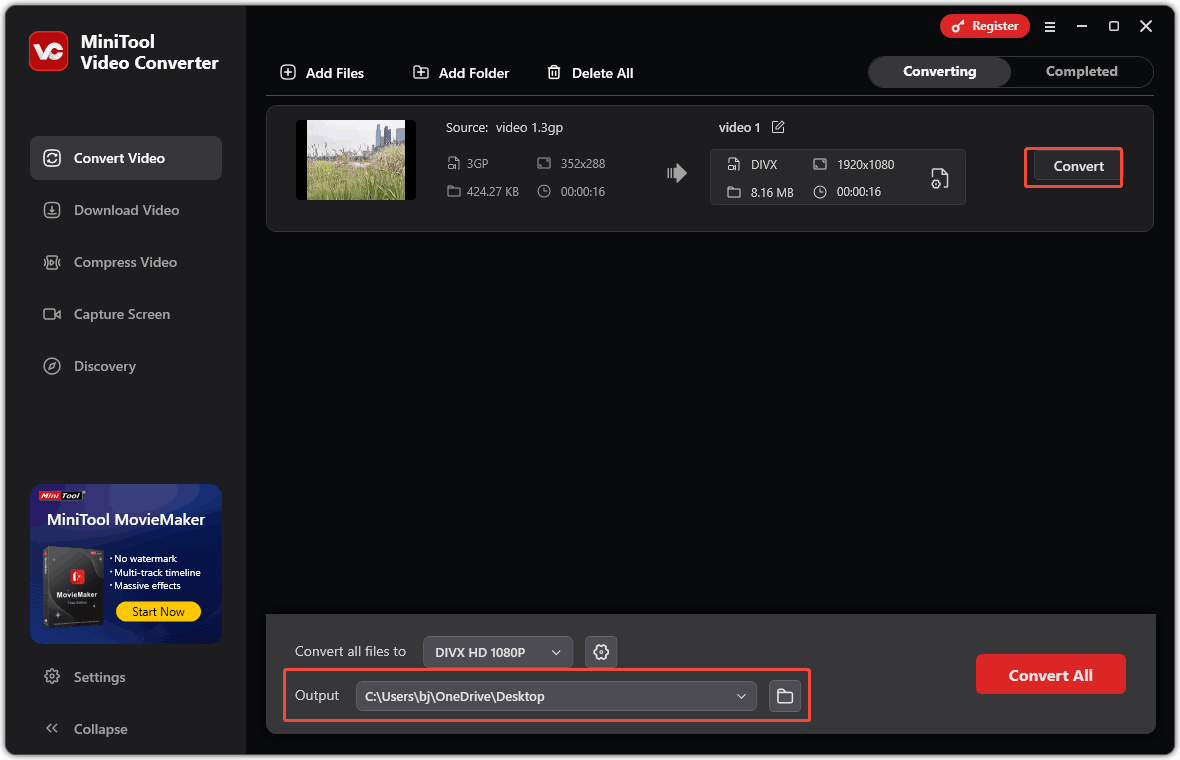Click the Download Video icon
The image size is (1180, 760).
click(x=52, y=210)
